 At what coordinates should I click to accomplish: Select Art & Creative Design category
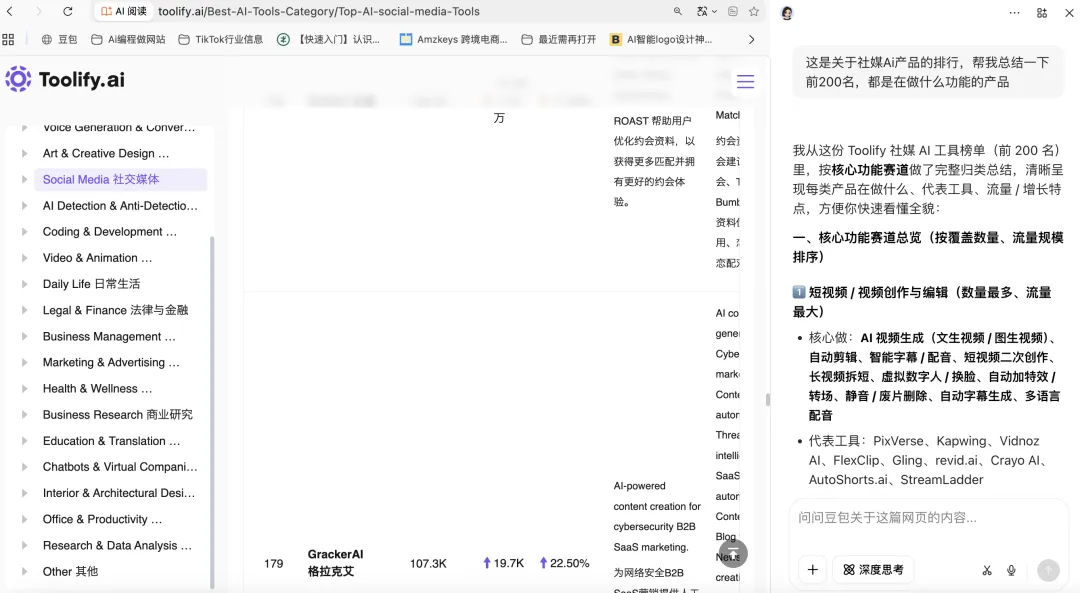coord(105,153)
